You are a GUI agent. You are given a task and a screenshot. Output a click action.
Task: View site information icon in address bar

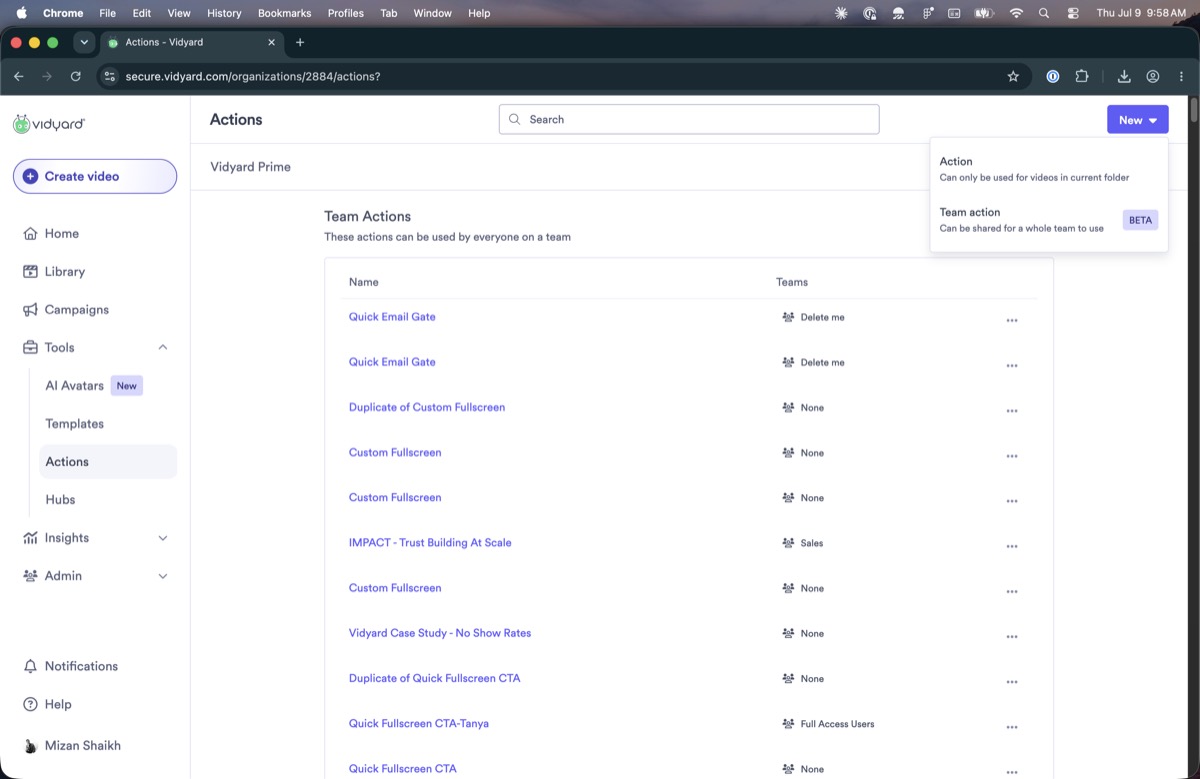109,76
